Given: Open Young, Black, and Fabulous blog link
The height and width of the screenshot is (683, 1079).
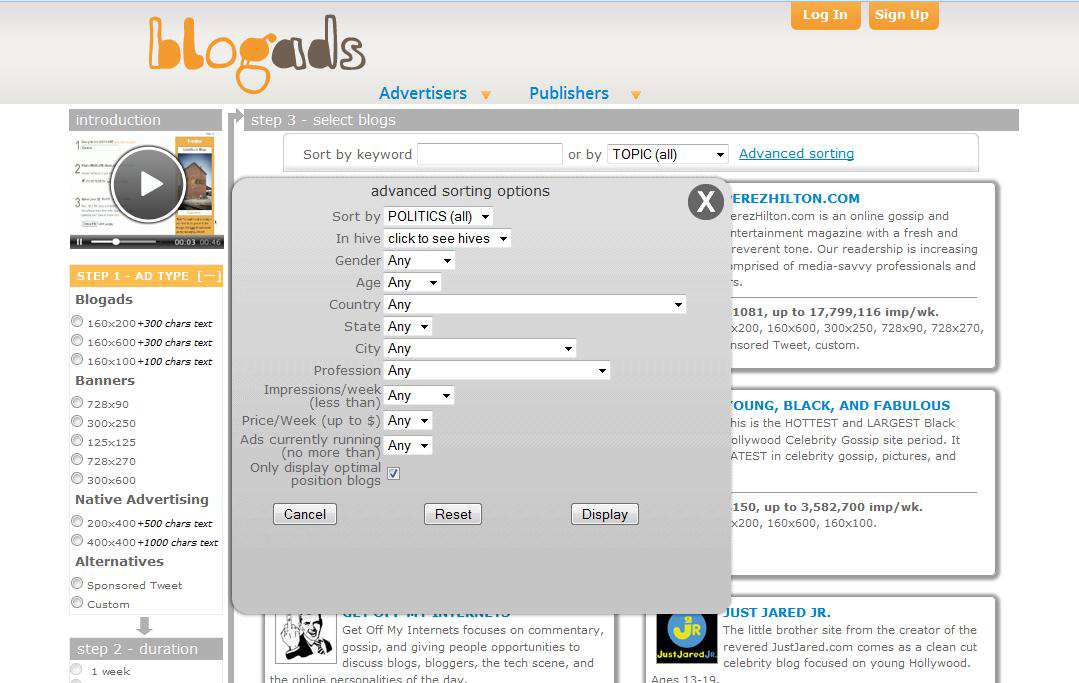Looking at the screenshot, I should (x=840, y=406).
